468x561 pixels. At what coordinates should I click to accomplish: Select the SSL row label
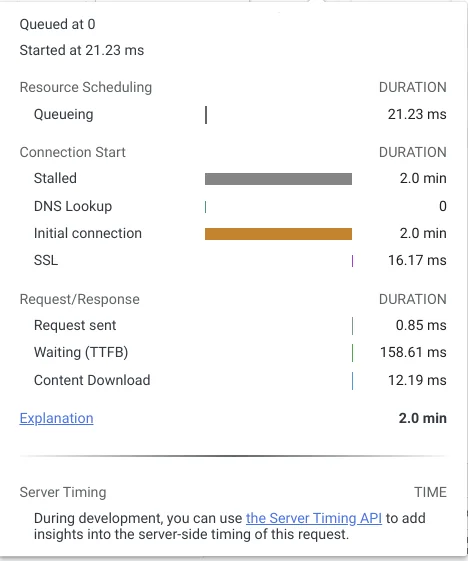(x=46, y=260)
